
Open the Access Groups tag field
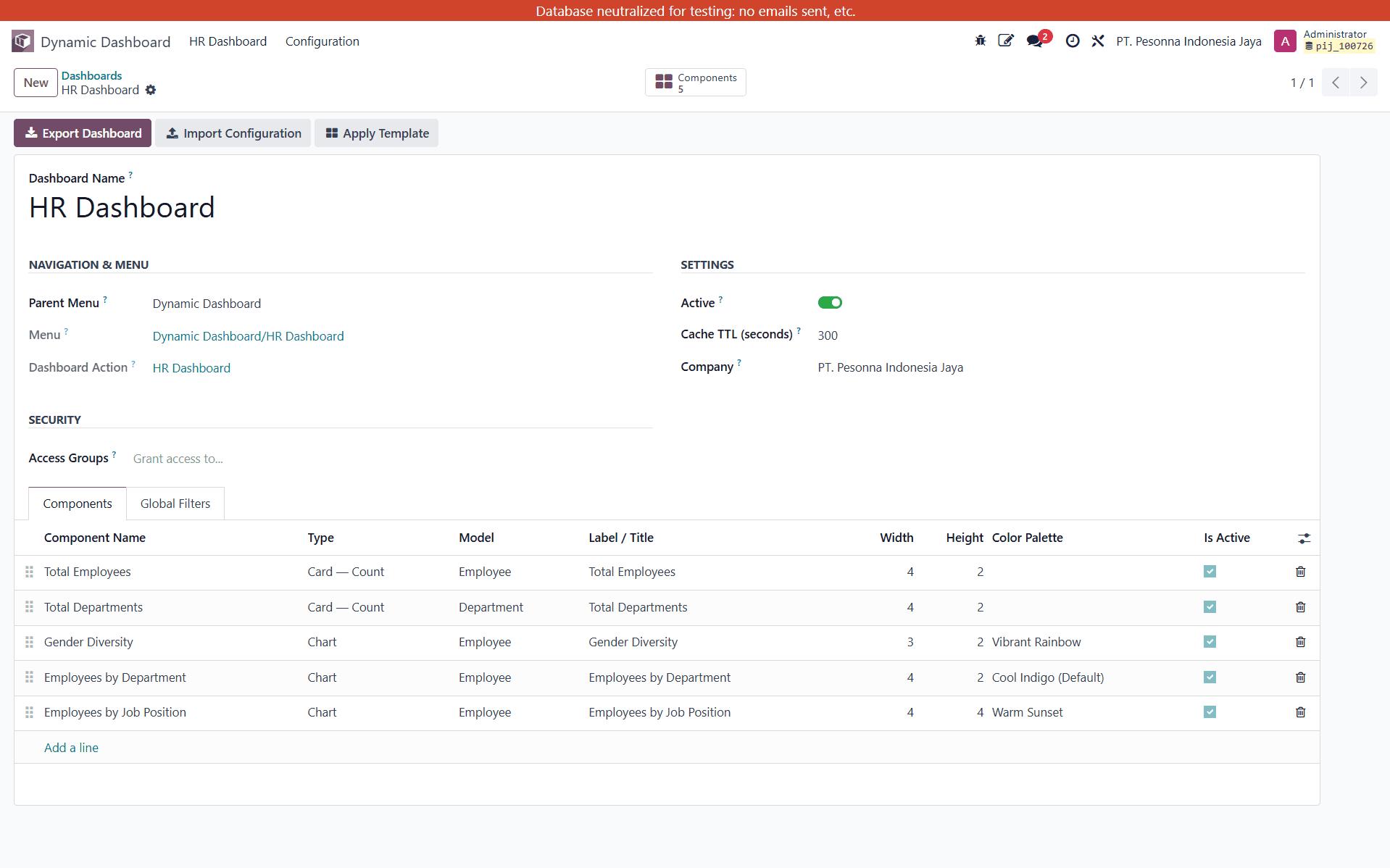tap(392, 459)
